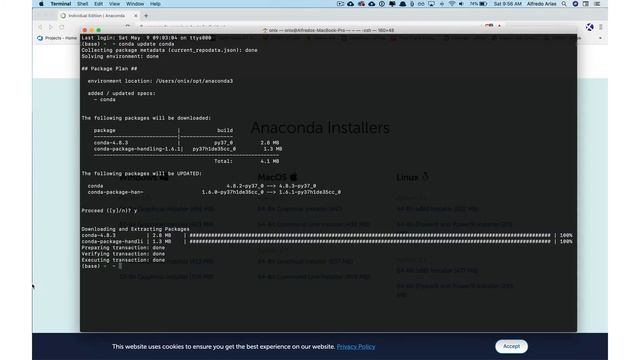Viewport: 640px width, 360px height.
Task: Open Notification Center icon
Action: [597, 4]
